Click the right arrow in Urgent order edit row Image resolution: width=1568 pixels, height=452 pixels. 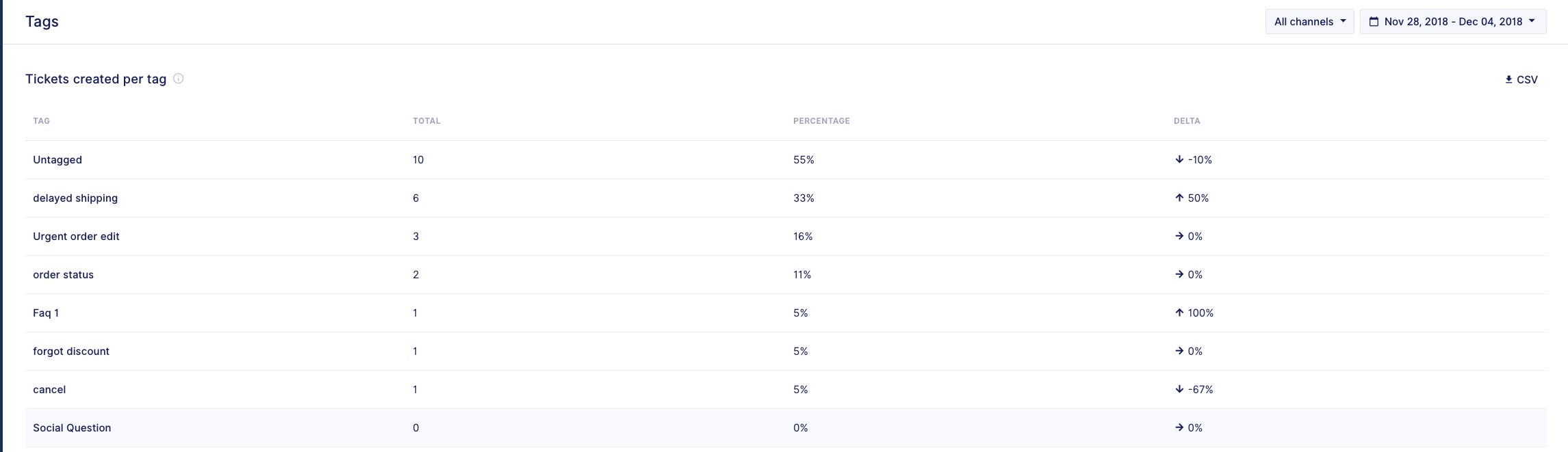click(x=1179, y=237)
